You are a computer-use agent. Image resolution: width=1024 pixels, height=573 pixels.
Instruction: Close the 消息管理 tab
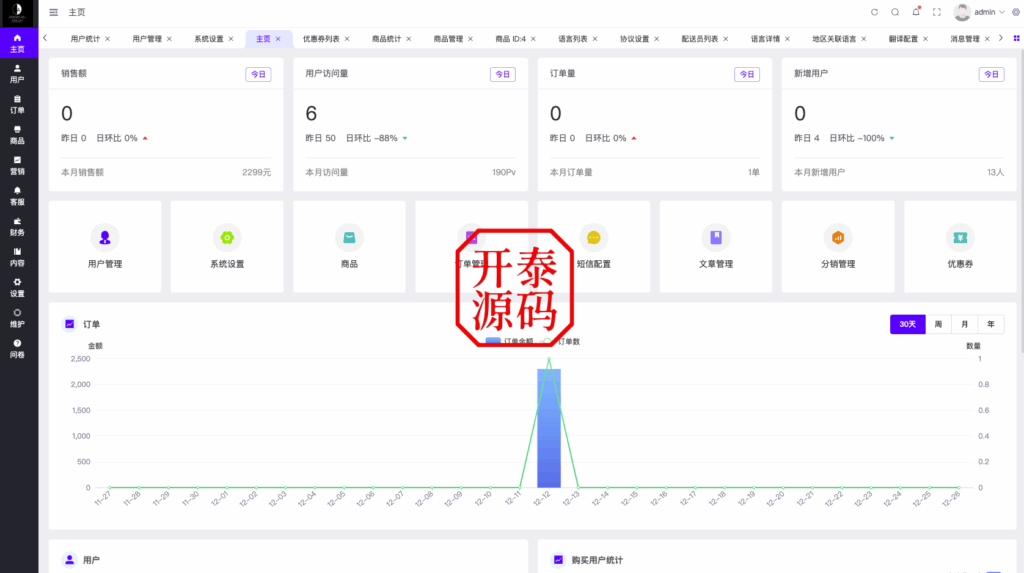pos(987,39)
